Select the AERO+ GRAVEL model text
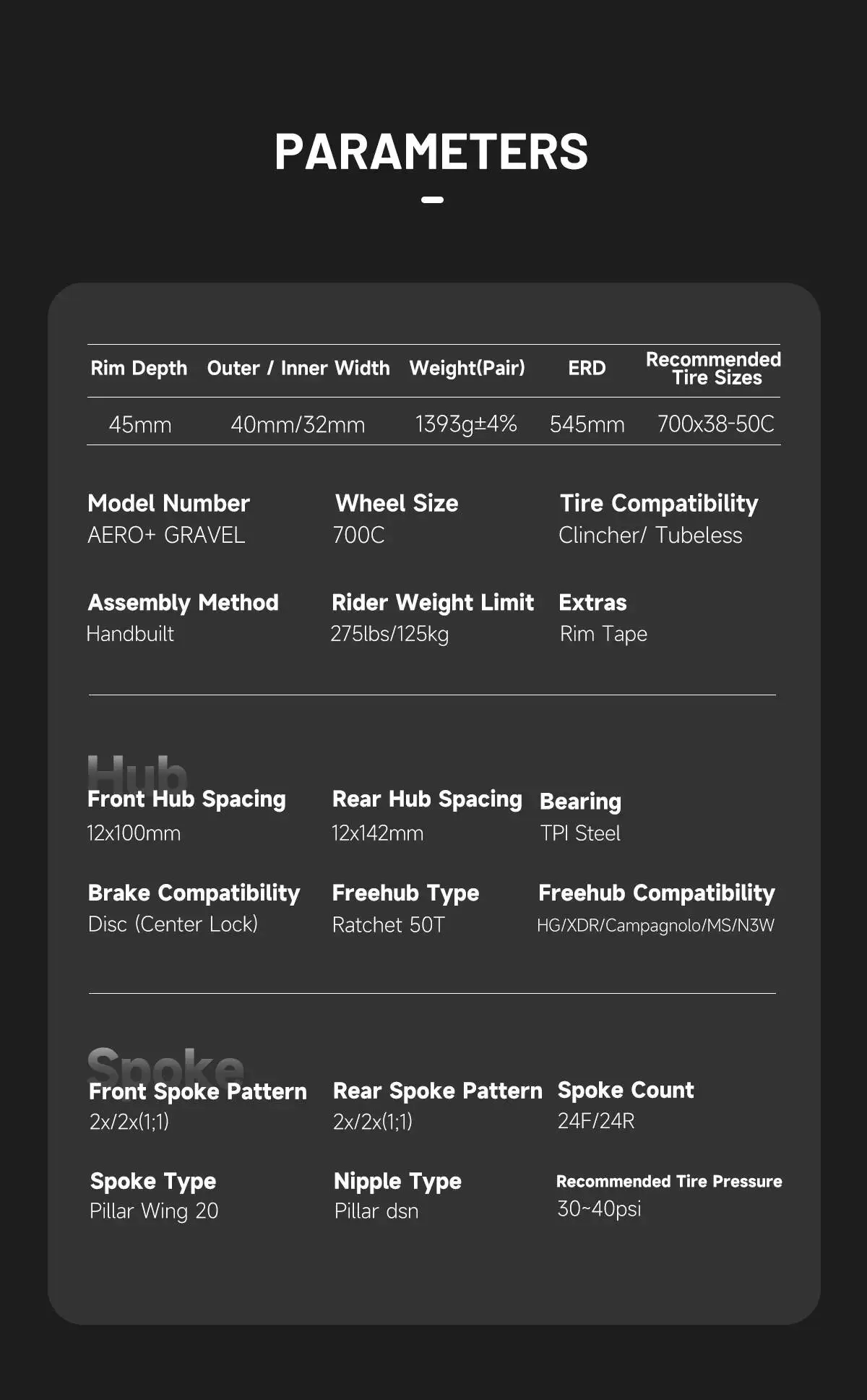 click(x=166, y=535)
